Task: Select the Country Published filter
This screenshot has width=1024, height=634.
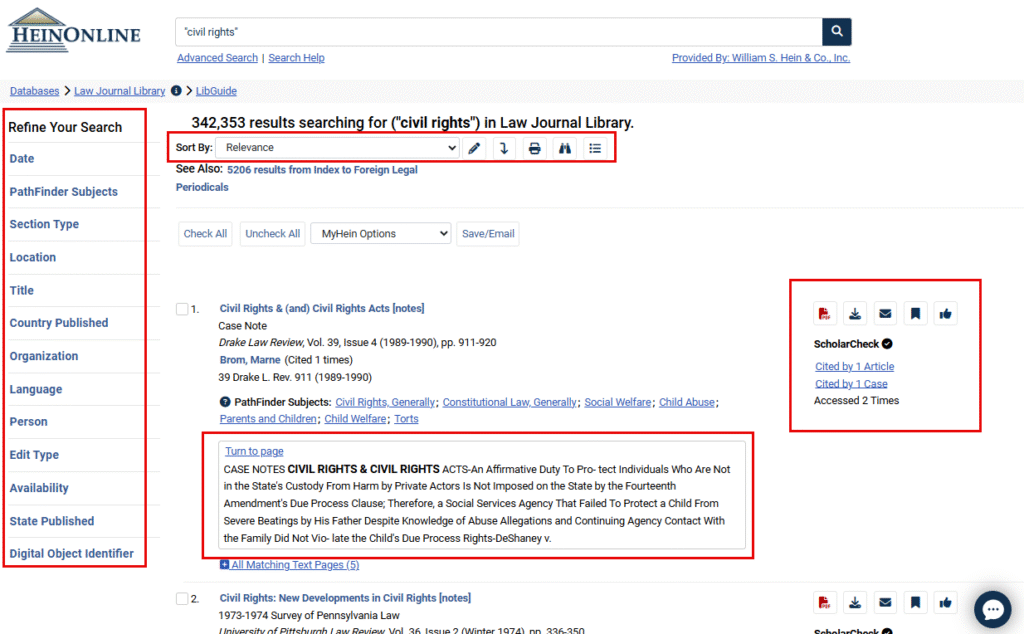Action: (59, 323)
